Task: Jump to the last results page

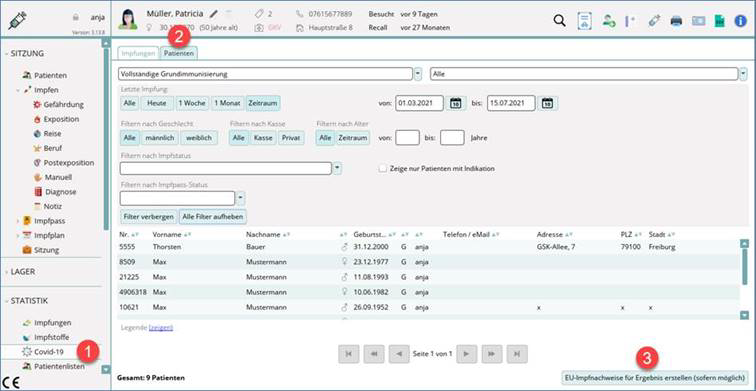Action: [x=517, y=354]
